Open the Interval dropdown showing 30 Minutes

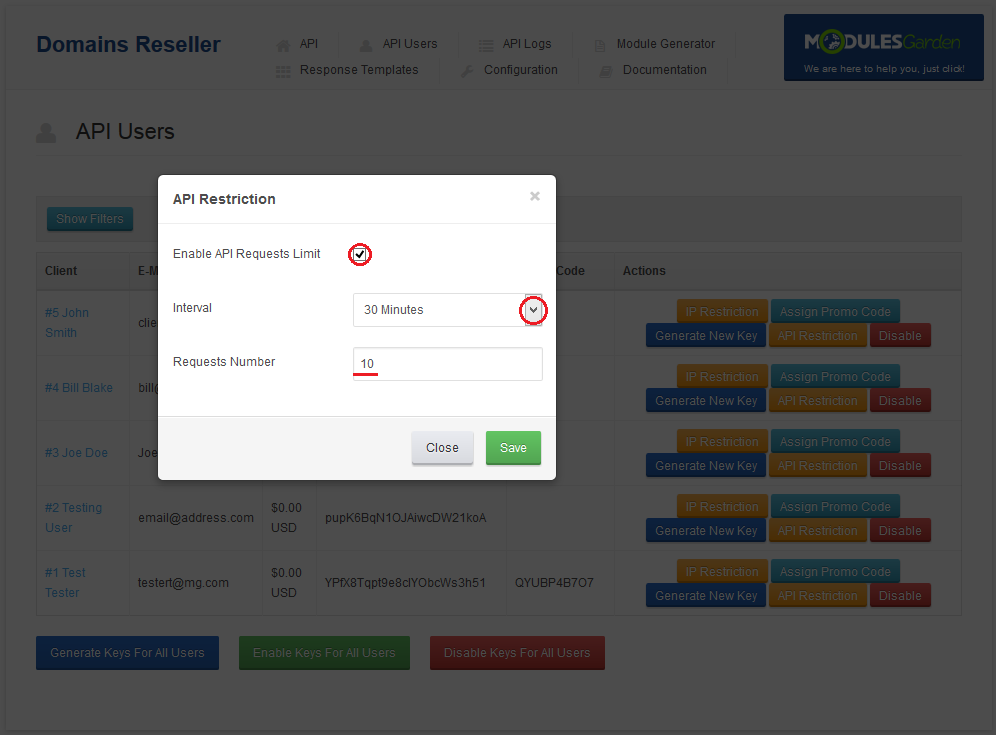point(447,310)
